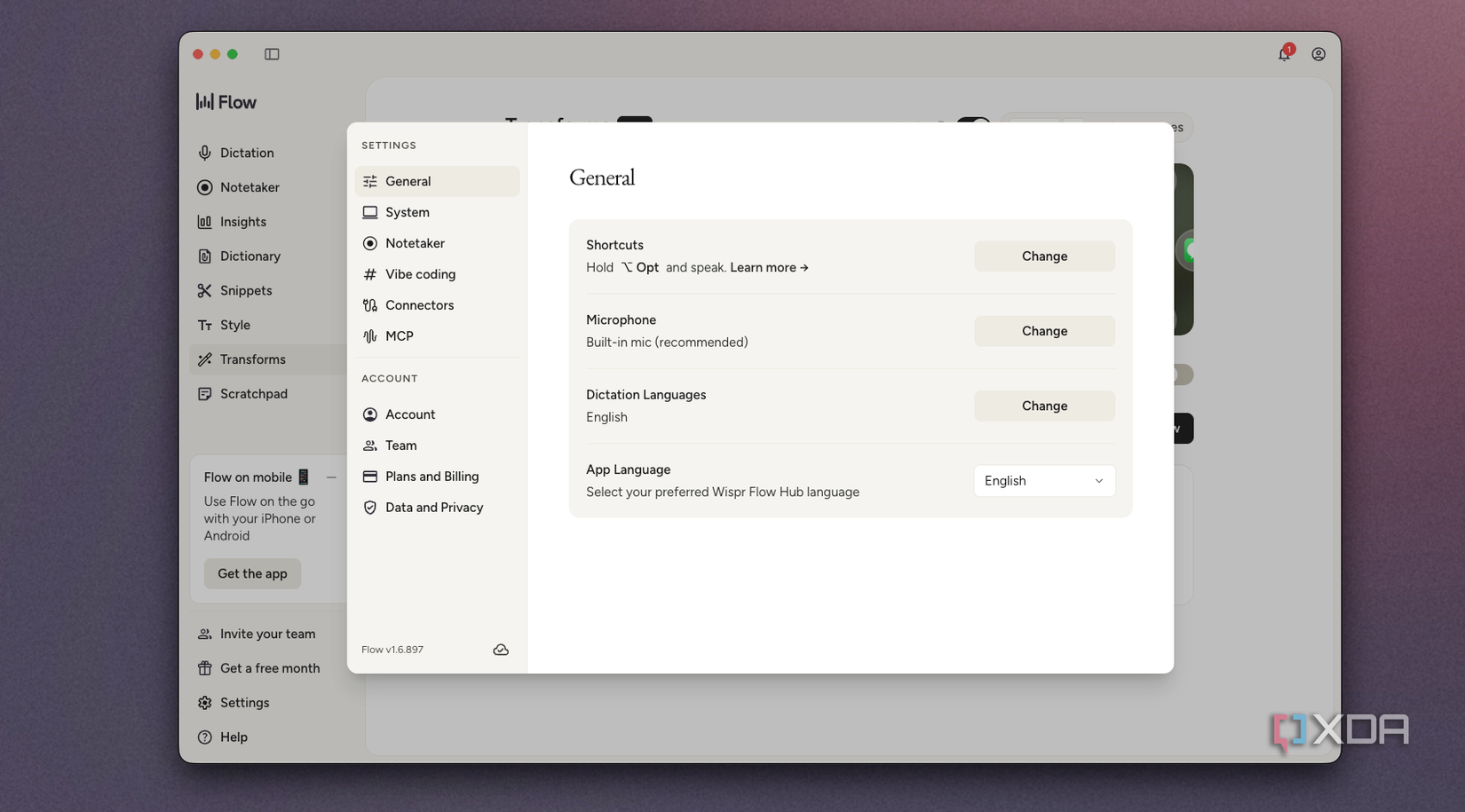Click the Data and Privacy shield icon
The width and height of the screenshot is (1465, 812).
[x=370, y=508]
